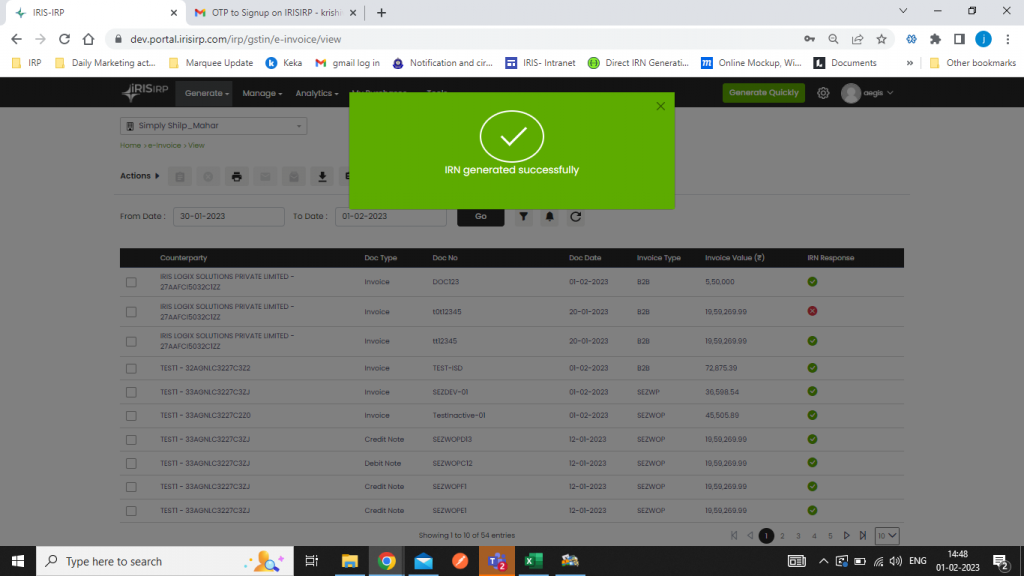Open Excel from the taskbar
1024x576 pixels.
click(x=533, y=561)
